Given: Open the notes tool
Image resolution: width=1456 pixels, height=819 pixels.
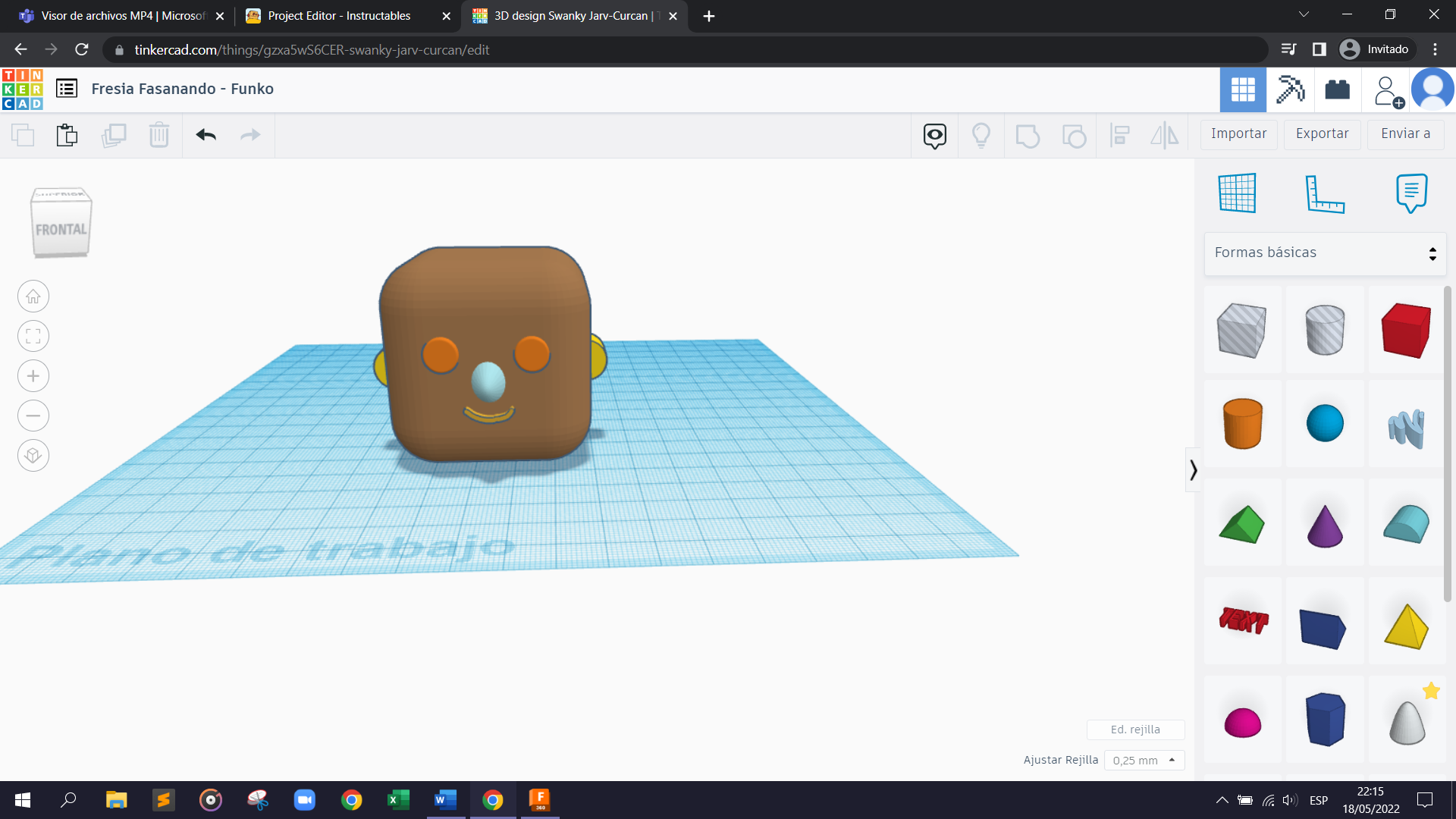Looking at the screenshot, I should pos(1410,193).
